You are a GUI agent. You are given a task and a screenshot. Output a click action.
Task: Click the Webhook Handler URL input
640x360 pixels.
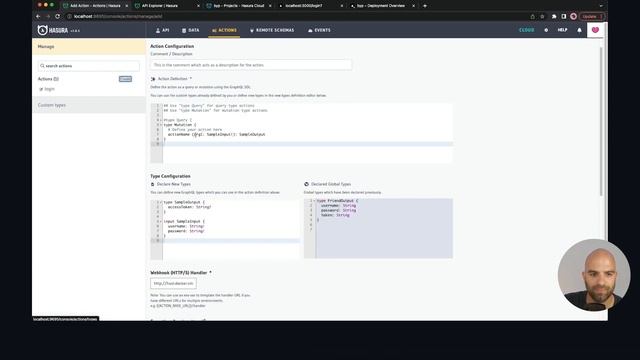[173, 283]
